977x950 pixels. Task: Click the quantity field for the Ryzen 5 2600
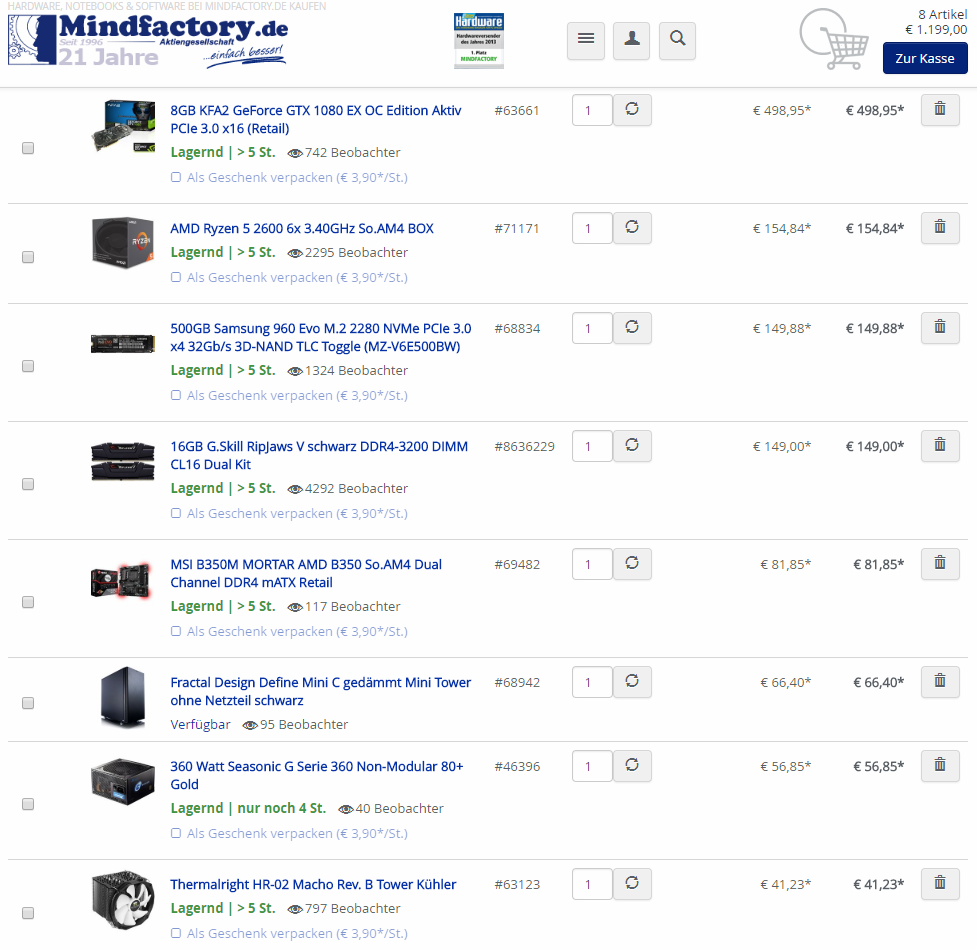click(592, 228)
